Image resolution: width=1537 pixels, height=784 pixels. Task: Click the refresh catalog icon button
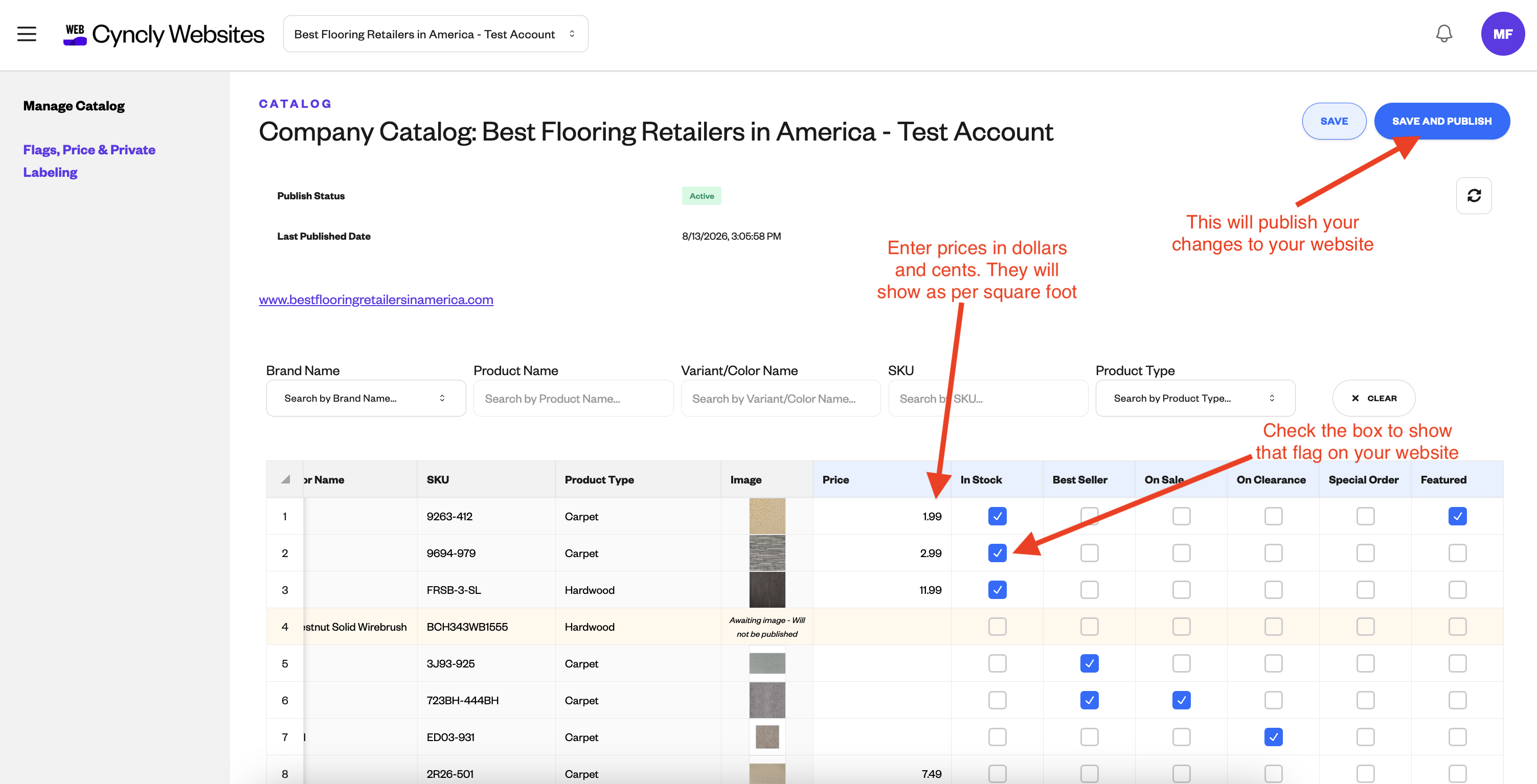tap(1474, 196)
